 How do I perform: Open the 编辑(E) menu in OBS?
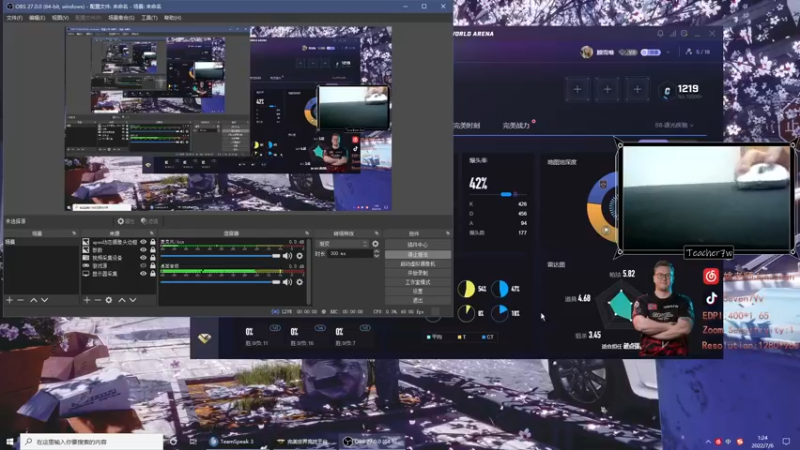37,18
